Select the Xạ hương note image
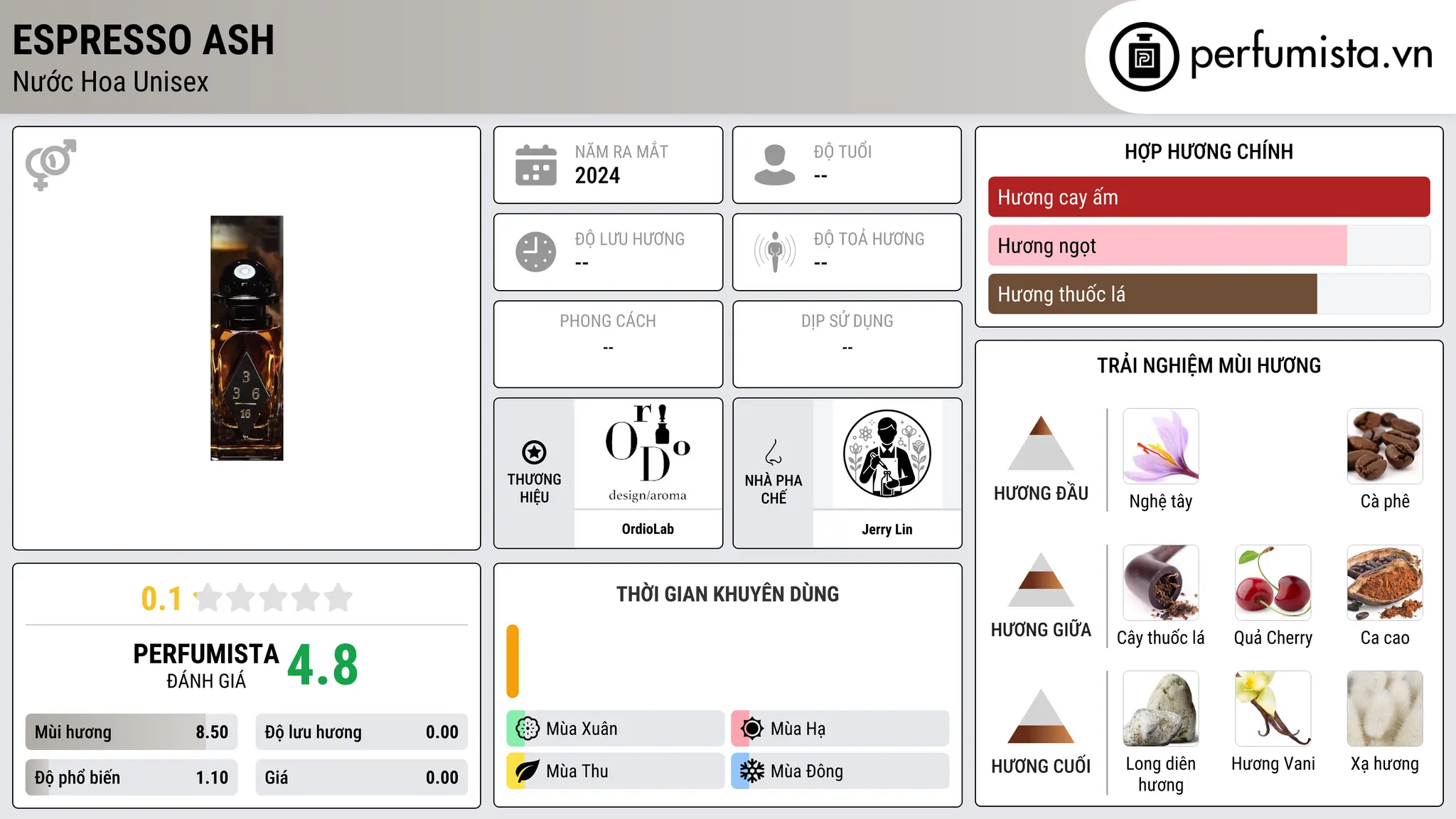1456x819 pixels. [1385, 709]
